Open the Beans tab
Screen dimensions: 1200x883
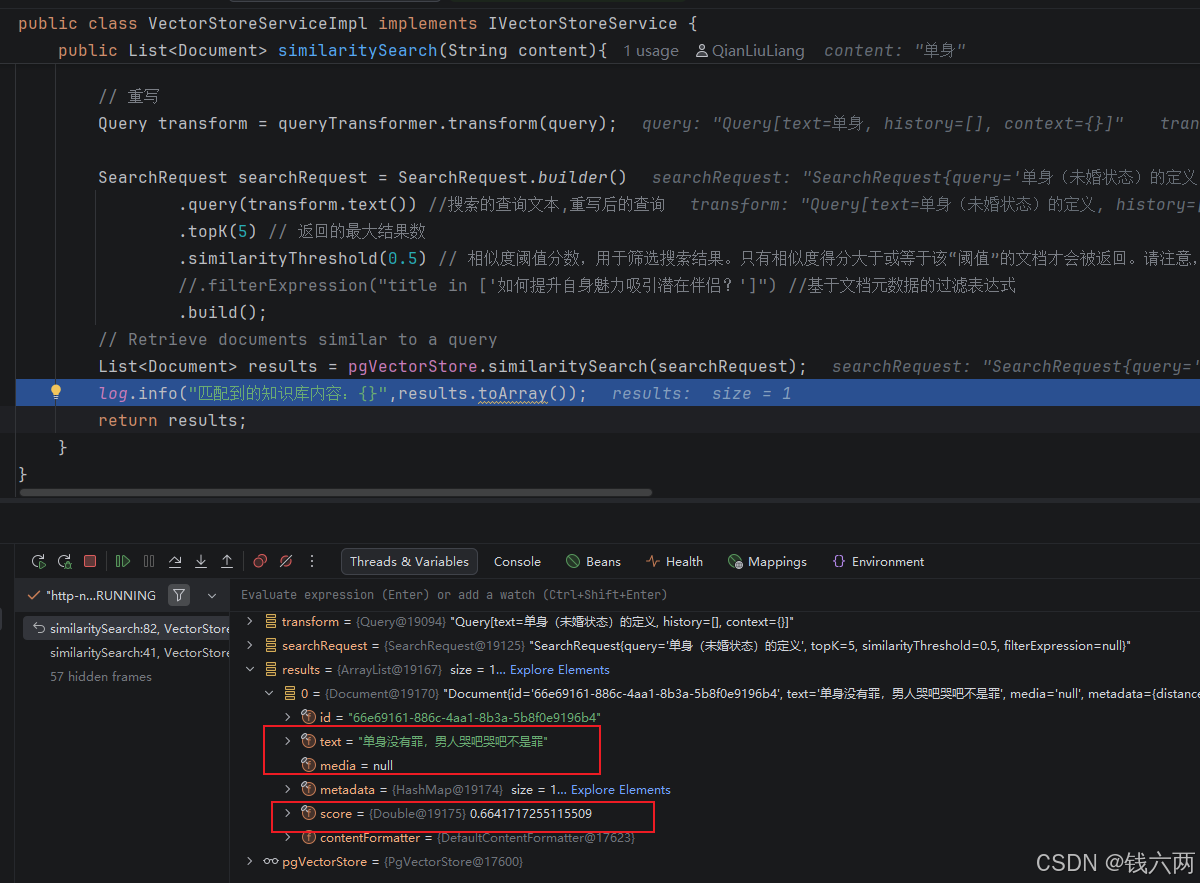(x=593, y=561)
